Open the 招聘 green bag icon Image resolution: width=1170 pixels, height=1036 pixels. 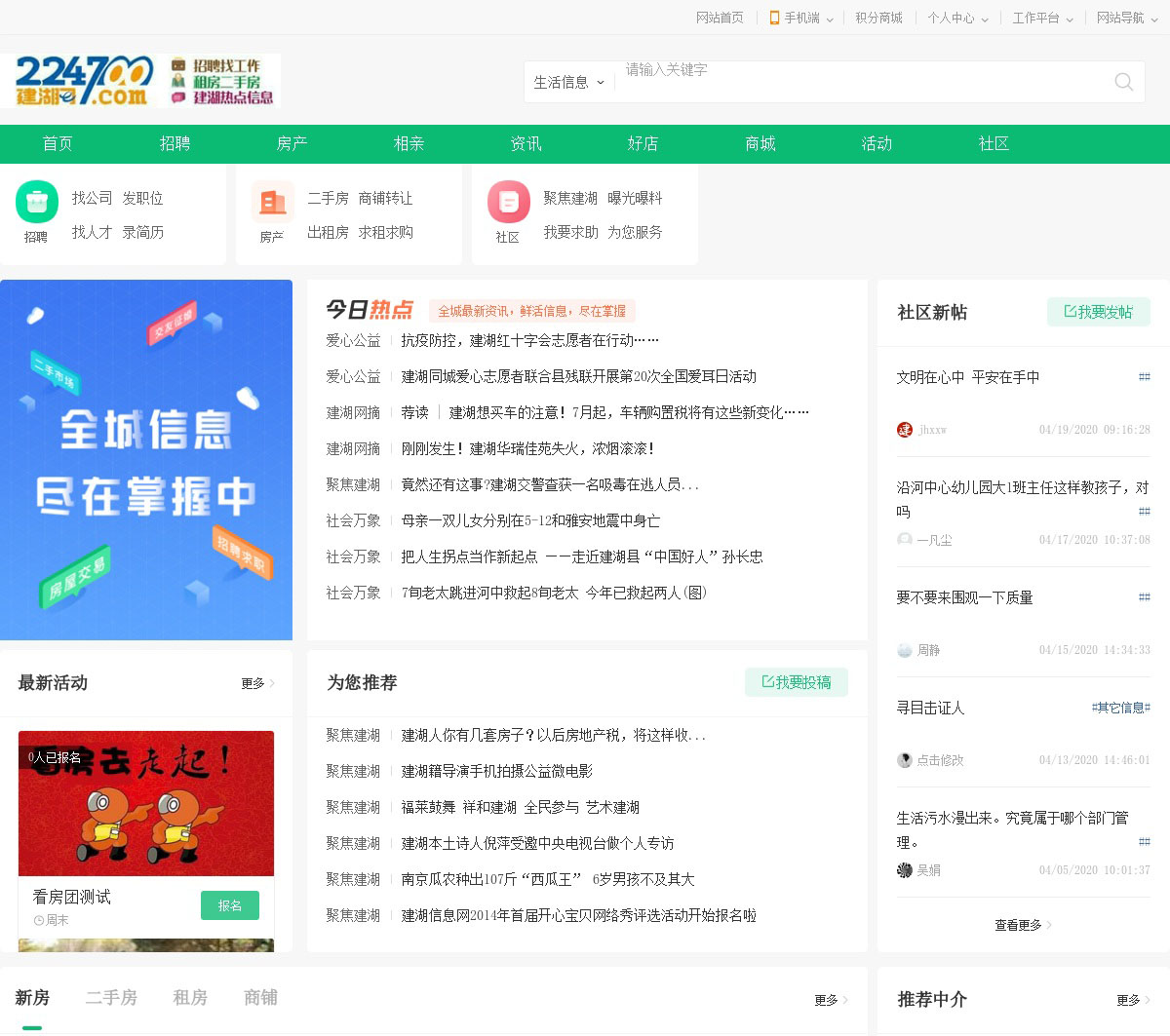click(x=37, y=203)
